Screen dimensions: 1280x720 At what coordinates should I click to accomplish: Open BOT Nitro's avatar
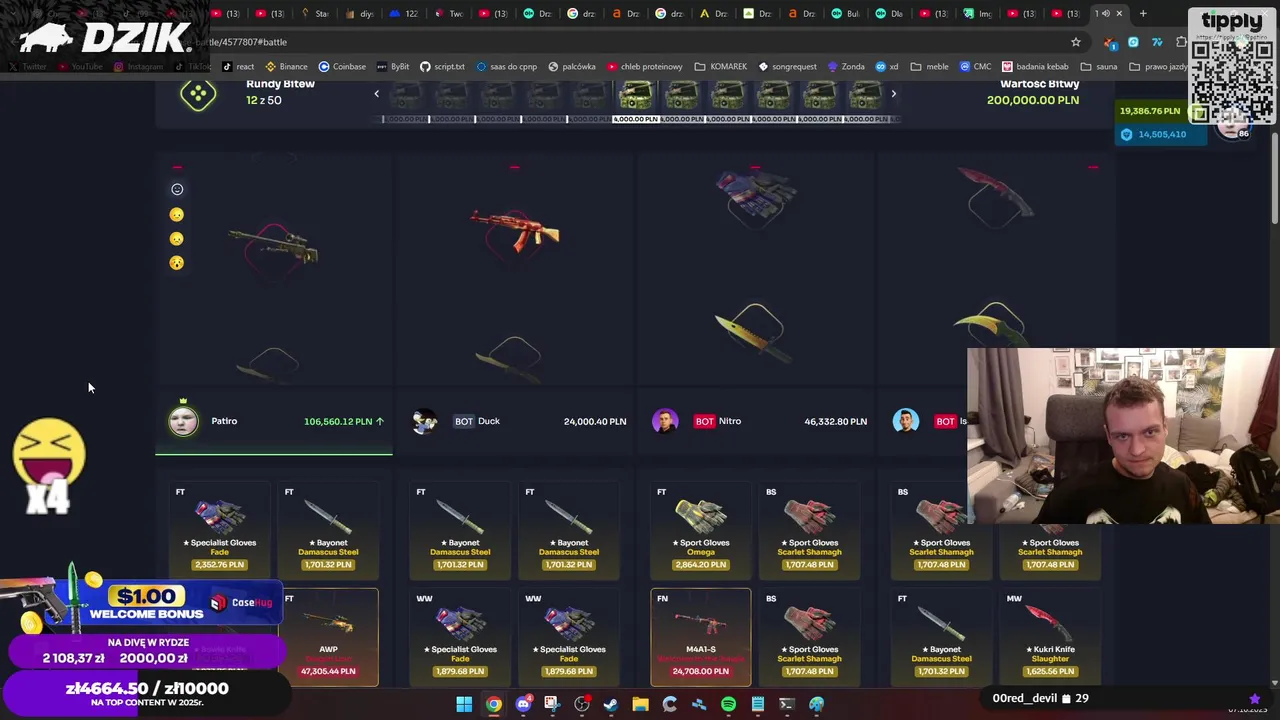coord(665,421)
